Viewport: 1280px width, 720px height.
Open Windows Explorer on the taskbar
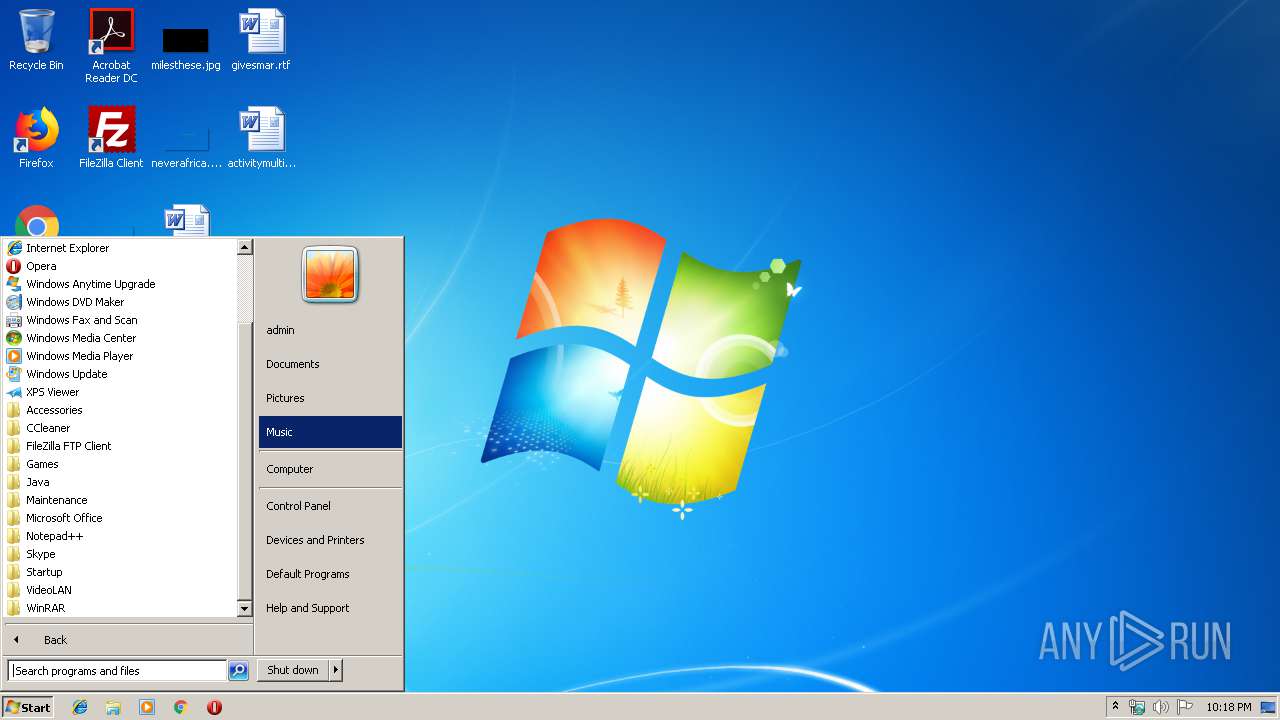click(x=113, y=707)
